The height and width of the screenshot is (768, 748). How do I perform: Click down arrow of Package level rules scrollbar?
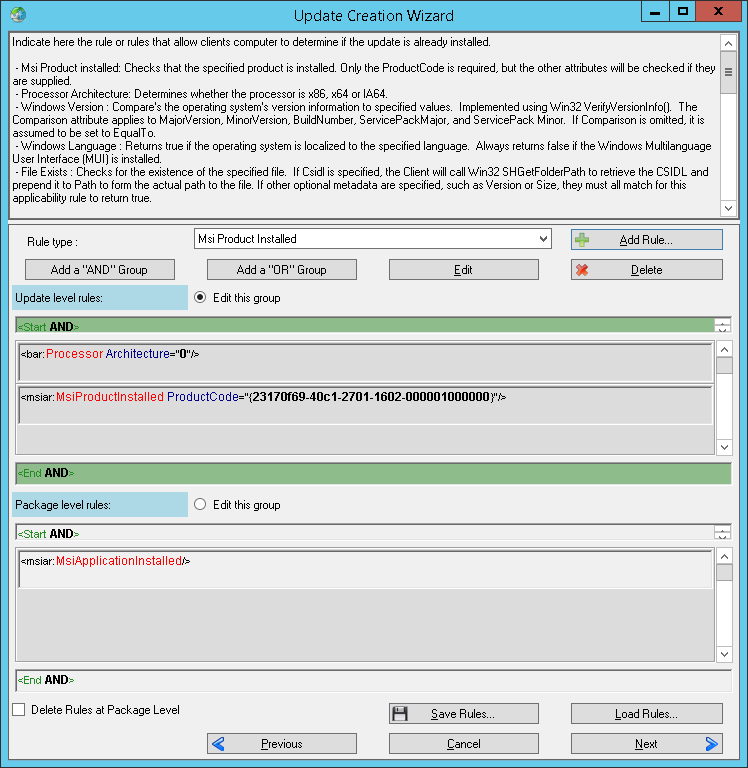724,654
